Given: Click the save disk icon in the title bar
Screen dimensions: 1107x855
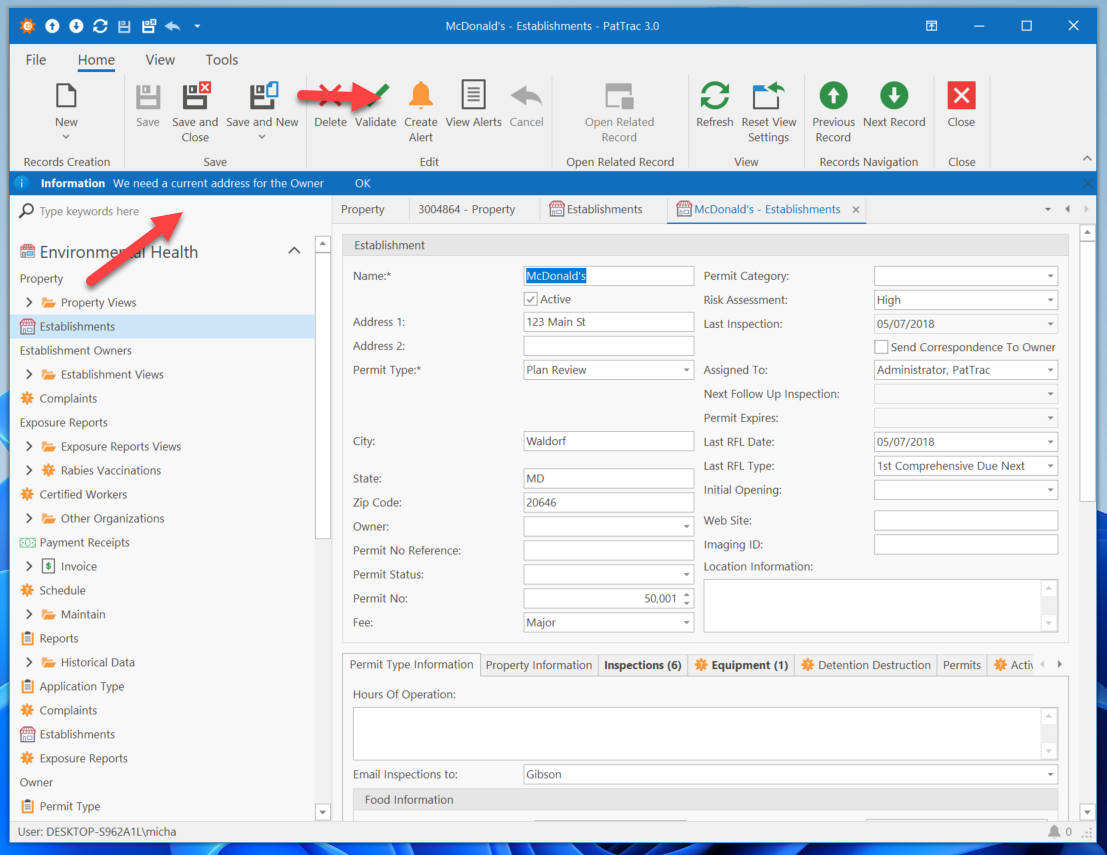Looking at the screenshot, I should pos(124,26).
